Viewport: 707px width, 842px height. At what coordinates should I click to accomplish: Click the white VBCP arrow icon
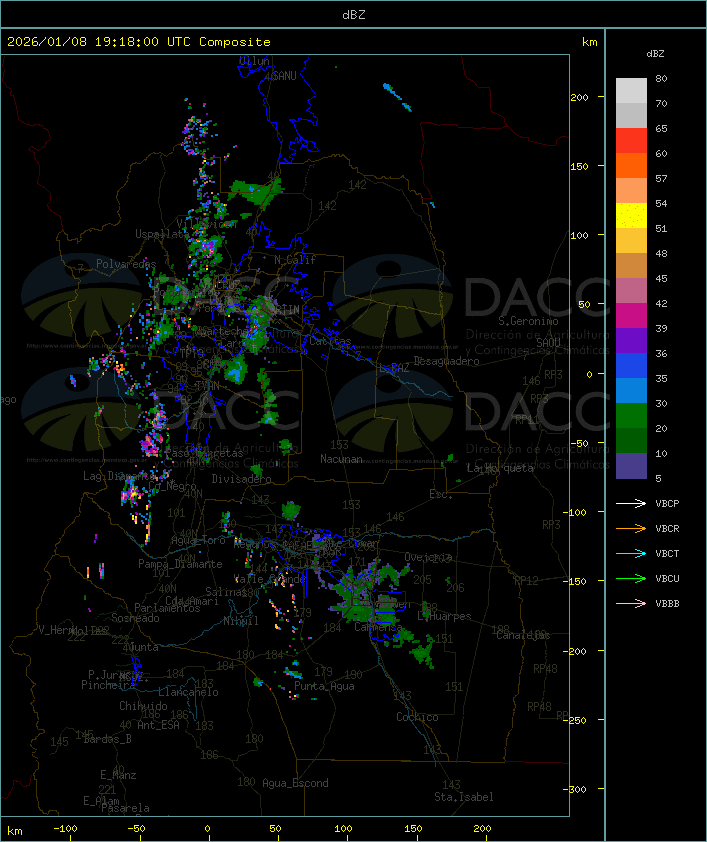(x=632, y=504)
